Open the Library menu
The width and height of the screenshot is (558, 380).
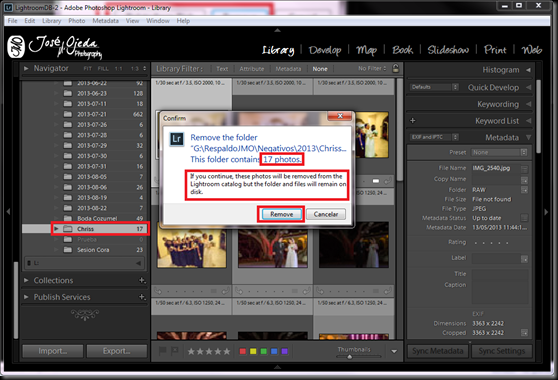click(x=52, y=21)
